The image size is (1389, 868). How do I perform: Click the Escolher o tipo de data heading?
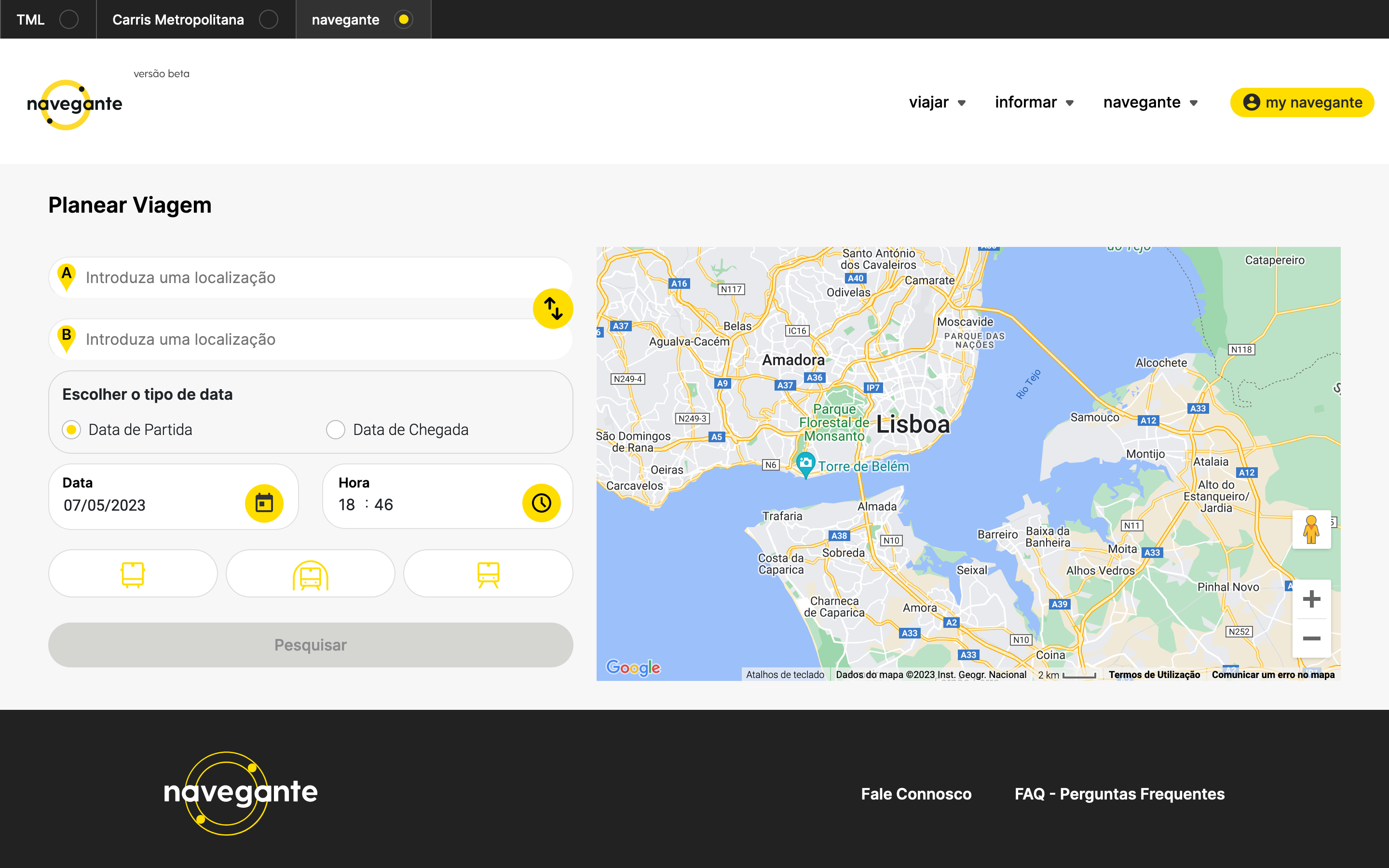148,394
